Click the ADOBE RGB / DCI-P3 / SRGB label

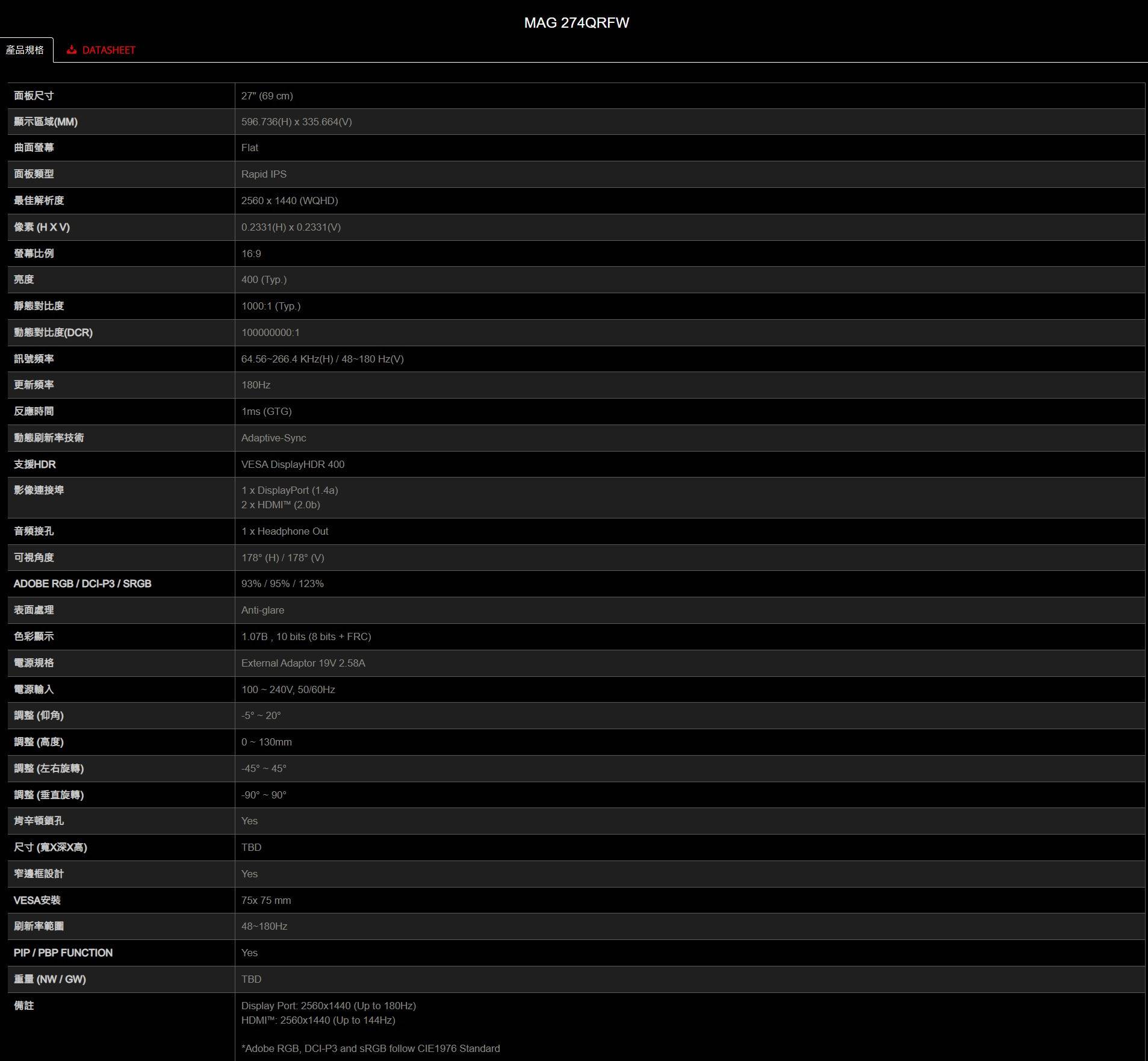click(82, 583)
